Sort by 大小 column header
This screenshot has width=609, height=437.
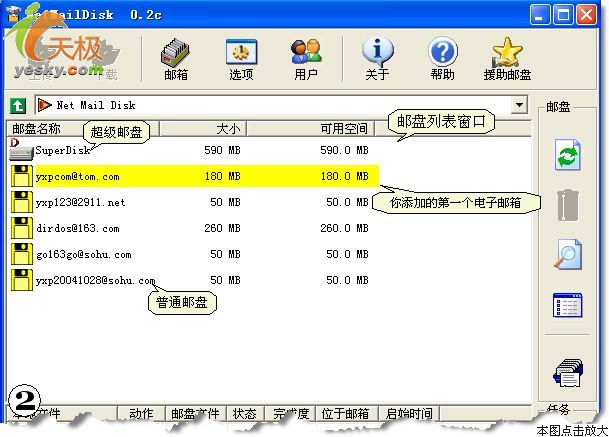click(203, 129)
